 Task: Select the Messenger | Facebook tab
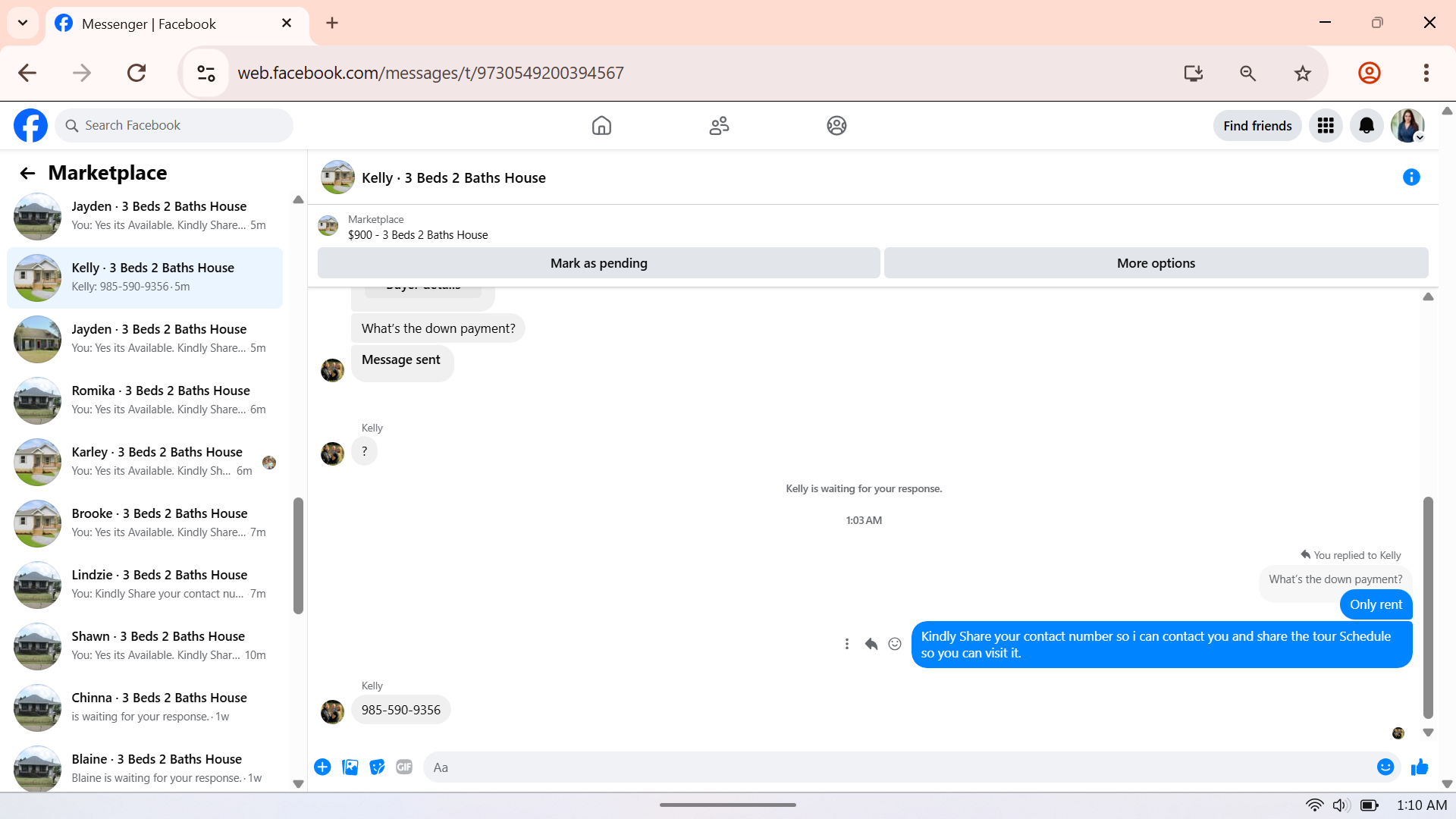point(177,24)
